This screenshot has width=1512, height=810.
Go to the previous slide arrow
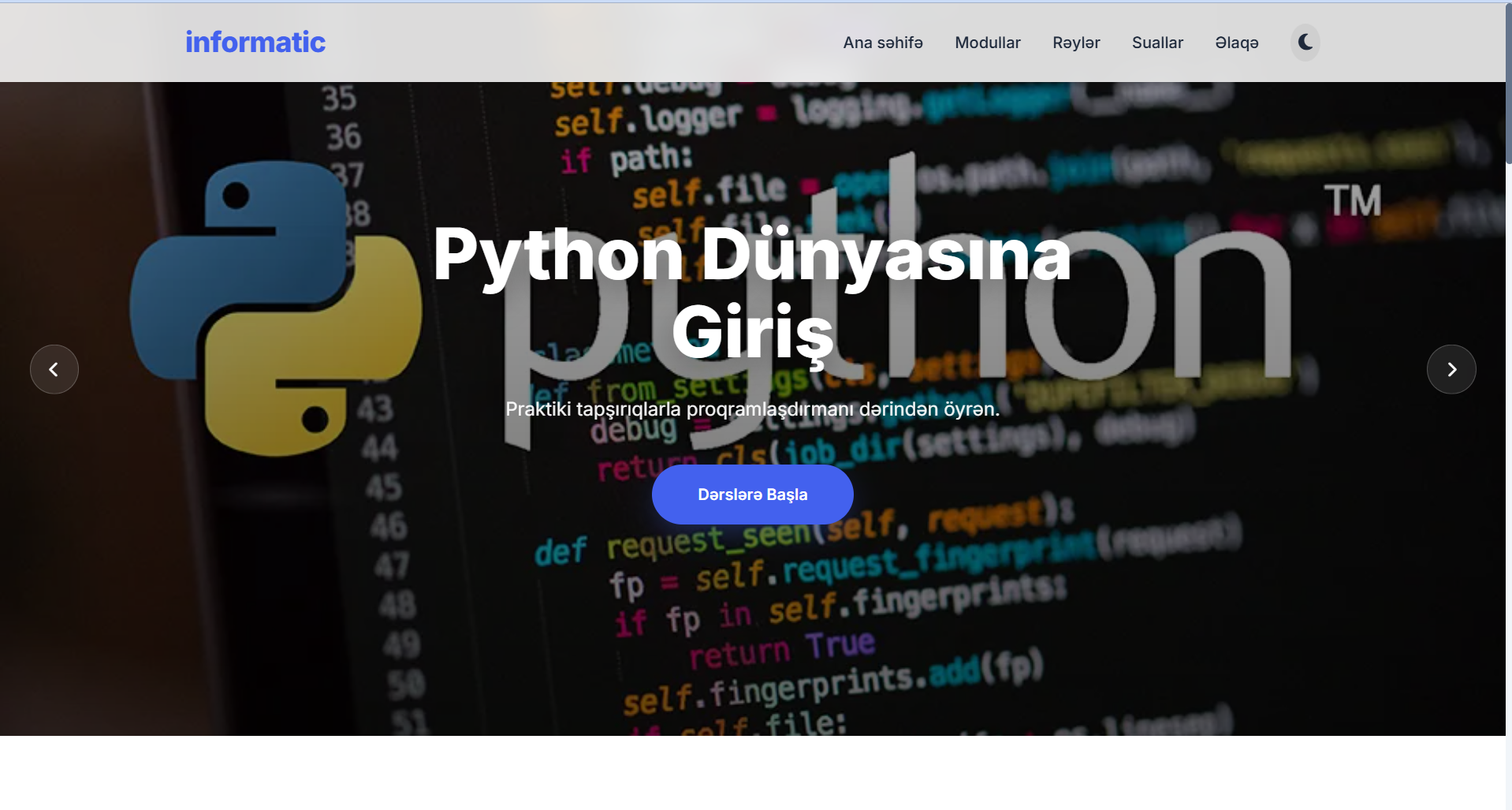(x=54, y=369)
